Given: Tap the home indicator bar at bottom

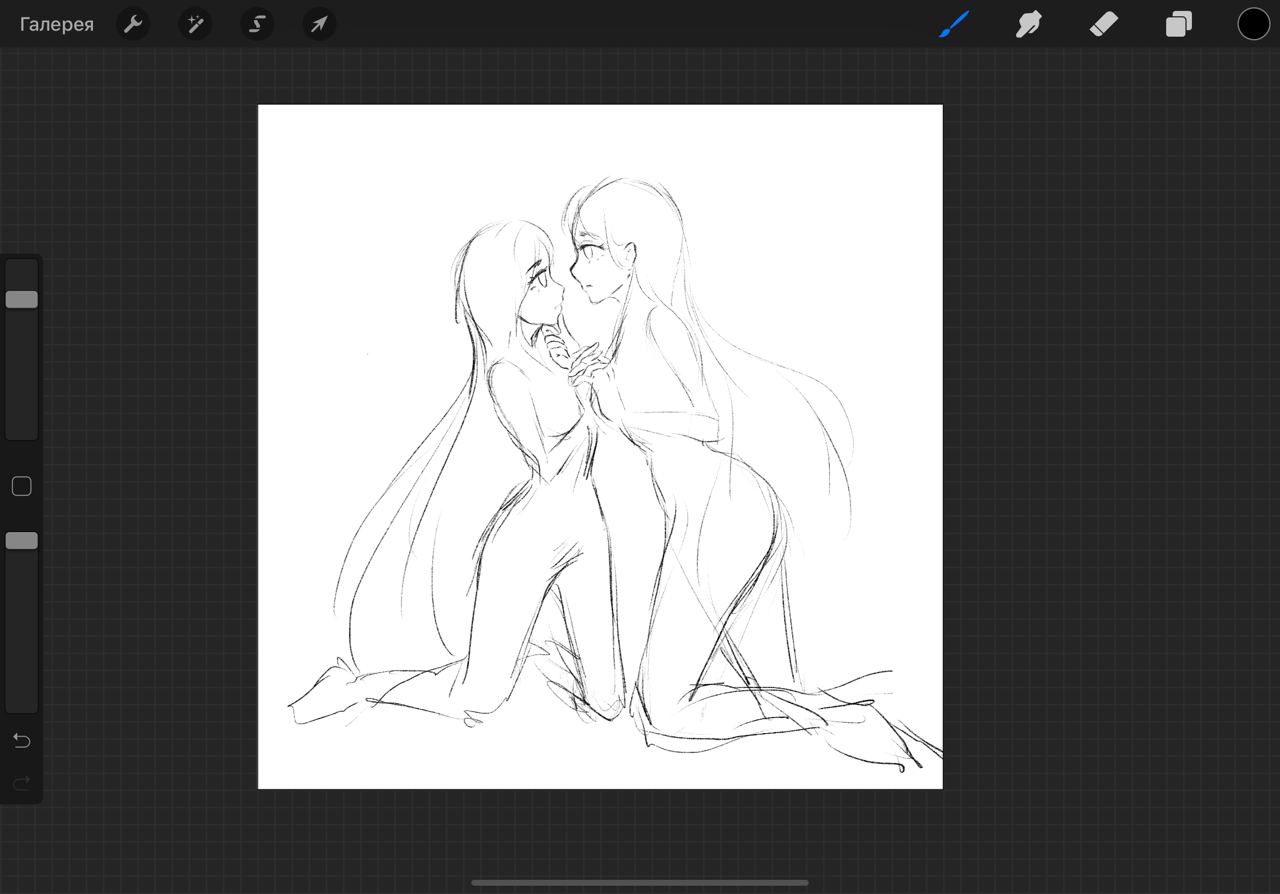Looking at the screenshot, I should [640, 883].
